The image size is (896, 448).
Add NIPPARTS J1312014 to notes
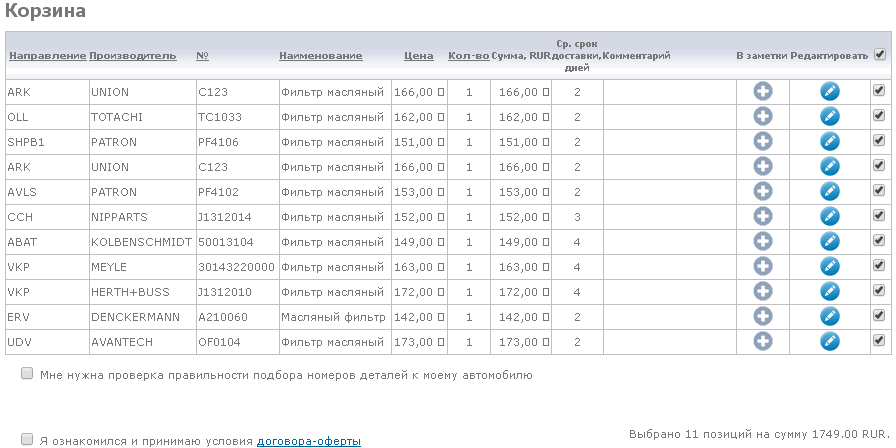point(762,217)
